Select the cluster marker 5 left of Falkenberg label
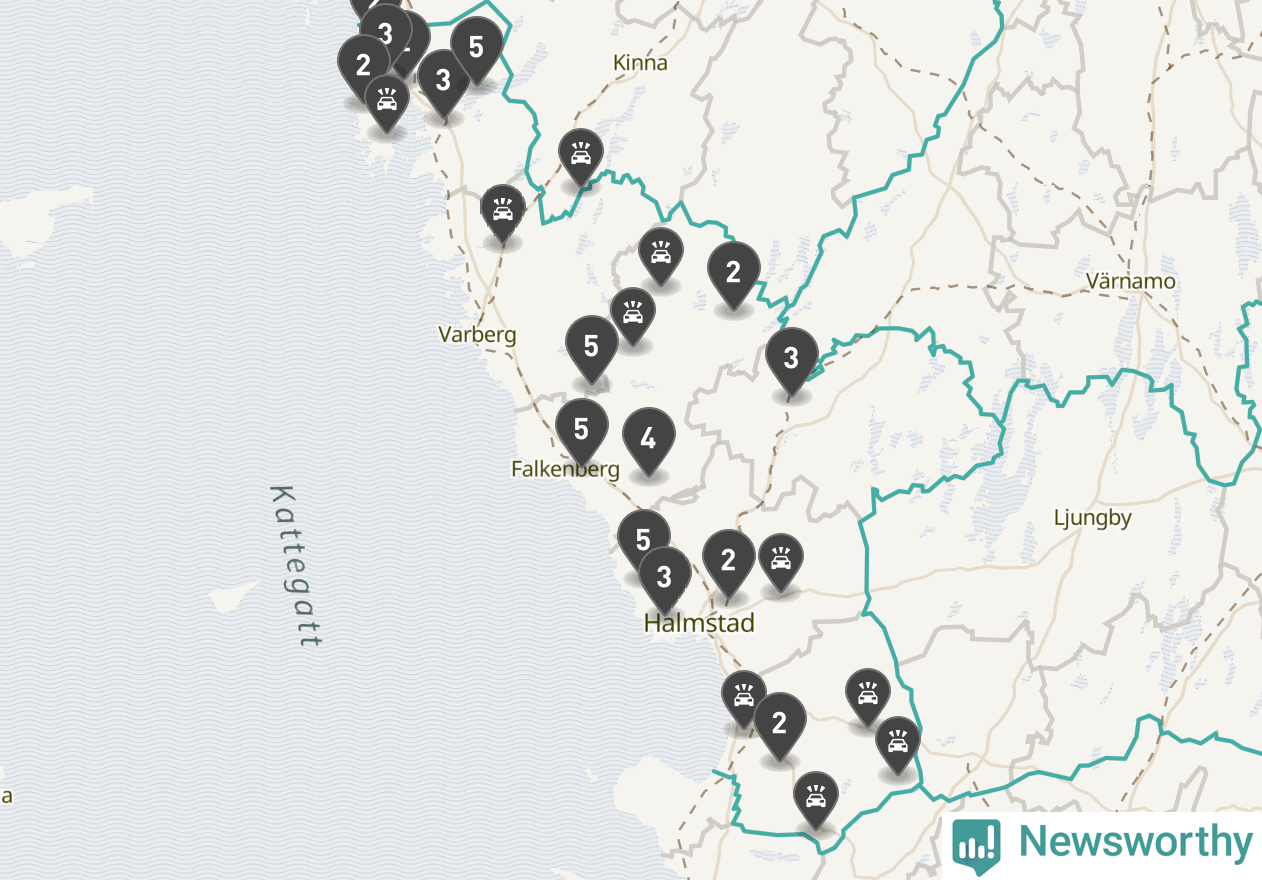The image size is (1262, 880). (581, 430)
